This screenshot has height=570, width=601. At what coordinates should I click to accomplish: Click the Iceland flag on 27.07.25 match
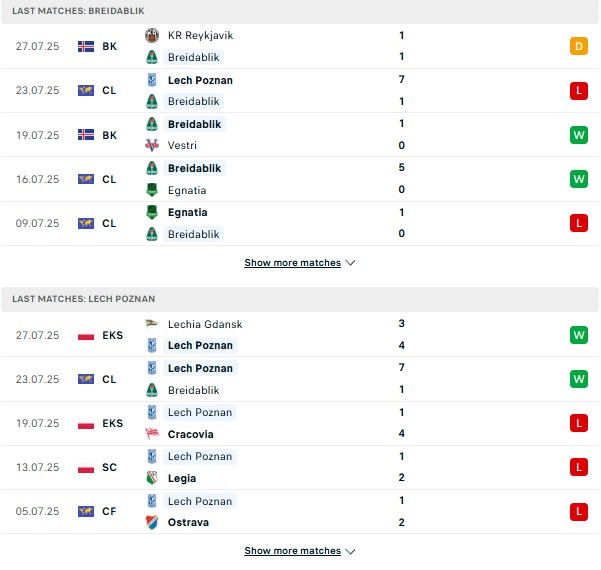86,46
